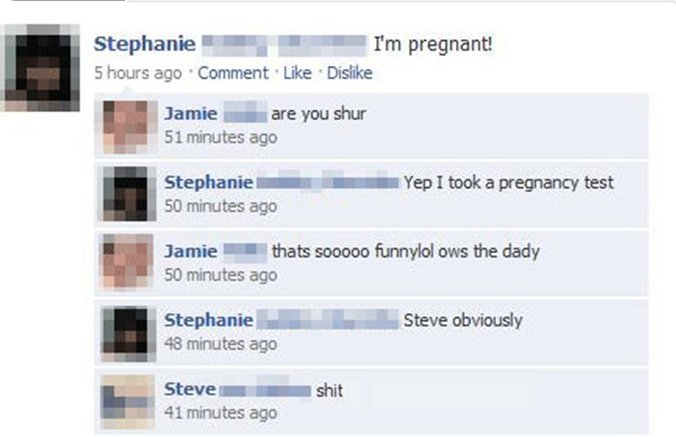Click the '41 minutes ago' comment timestamp
The image size is (676, 437).
221,413
